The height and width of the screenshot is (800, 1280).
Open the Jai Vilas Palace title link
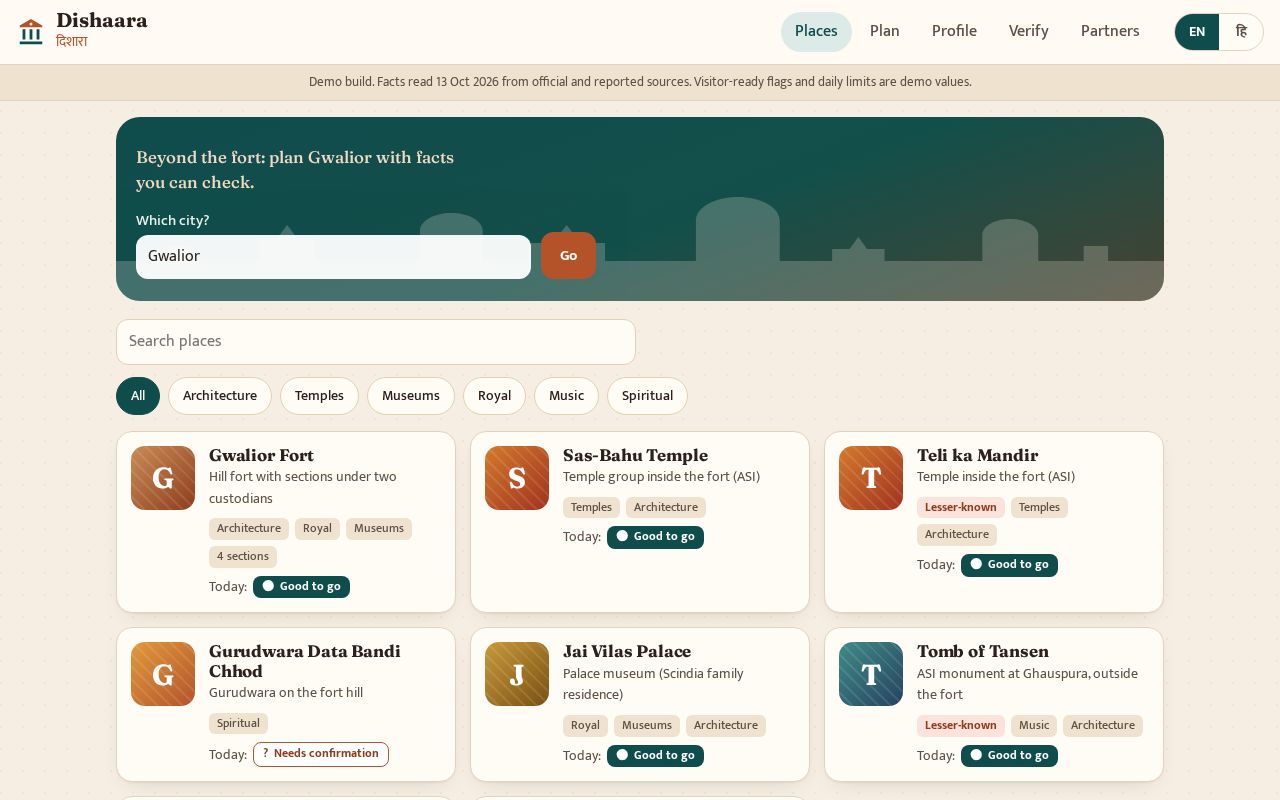coord(627,652)
